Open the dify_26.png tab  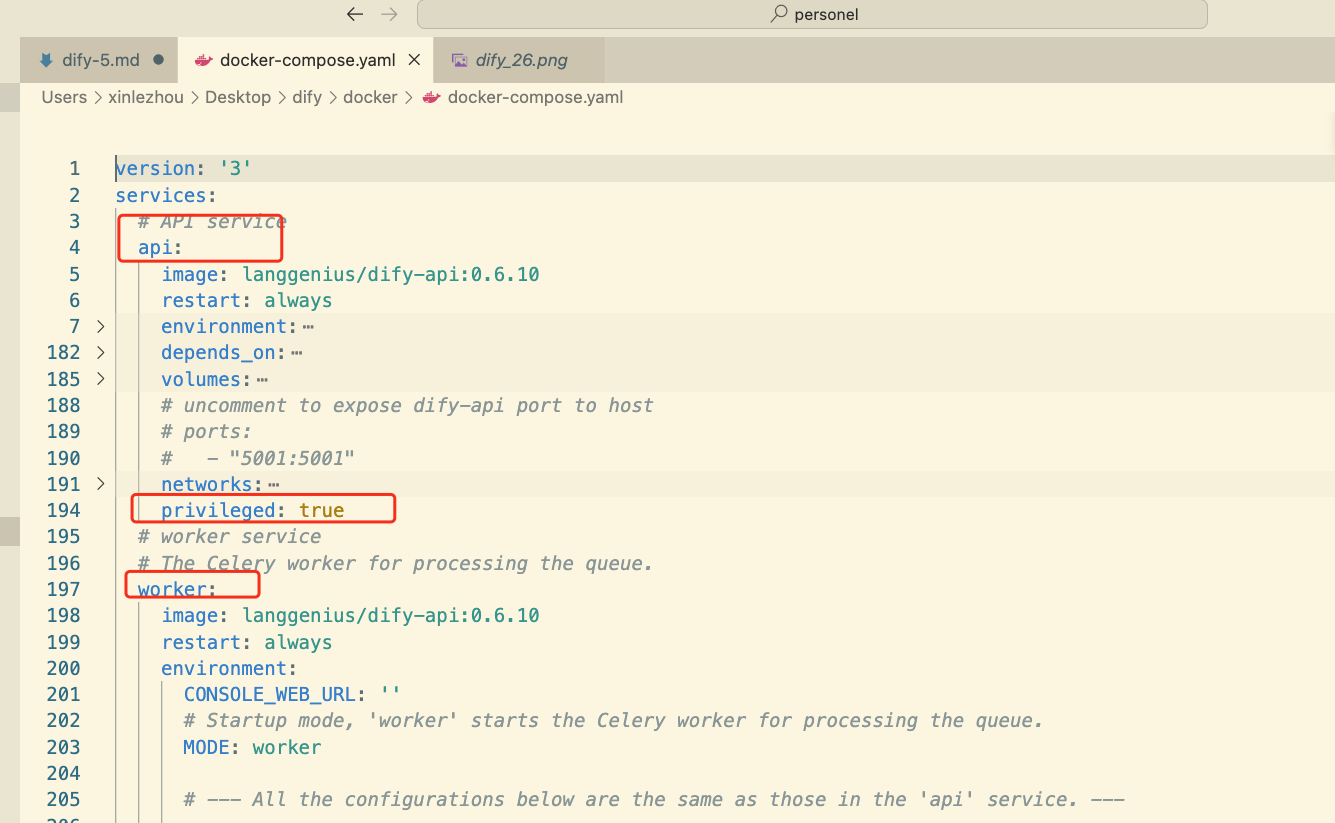pyautogui.click(x=521, y=60)
